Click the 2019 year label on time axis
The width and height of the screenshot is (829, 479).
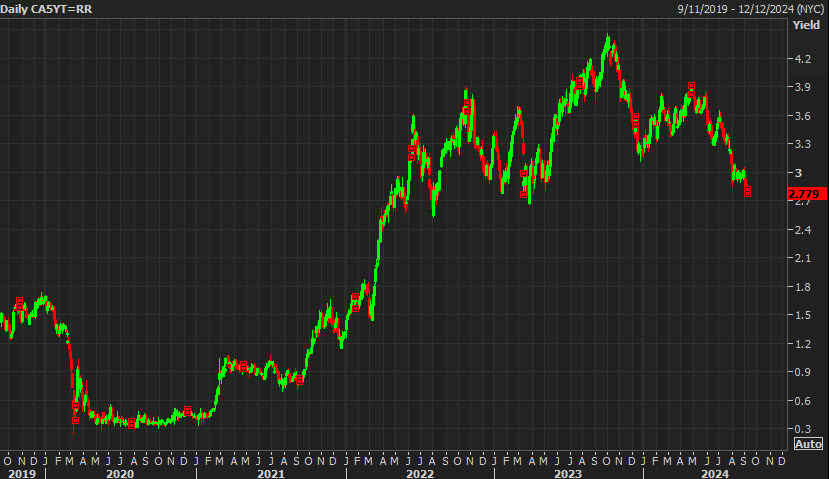[22, 473]
